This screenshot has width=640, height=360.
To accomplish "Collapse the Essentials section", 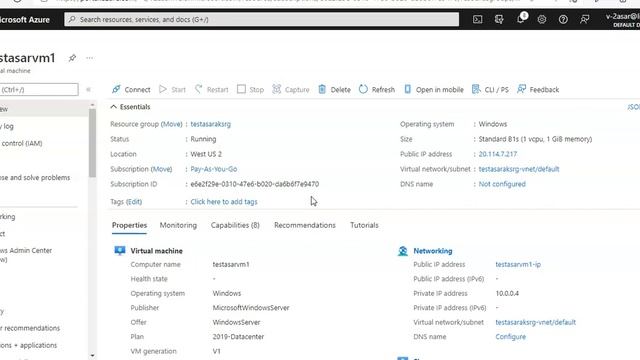I will coord(130,107).
